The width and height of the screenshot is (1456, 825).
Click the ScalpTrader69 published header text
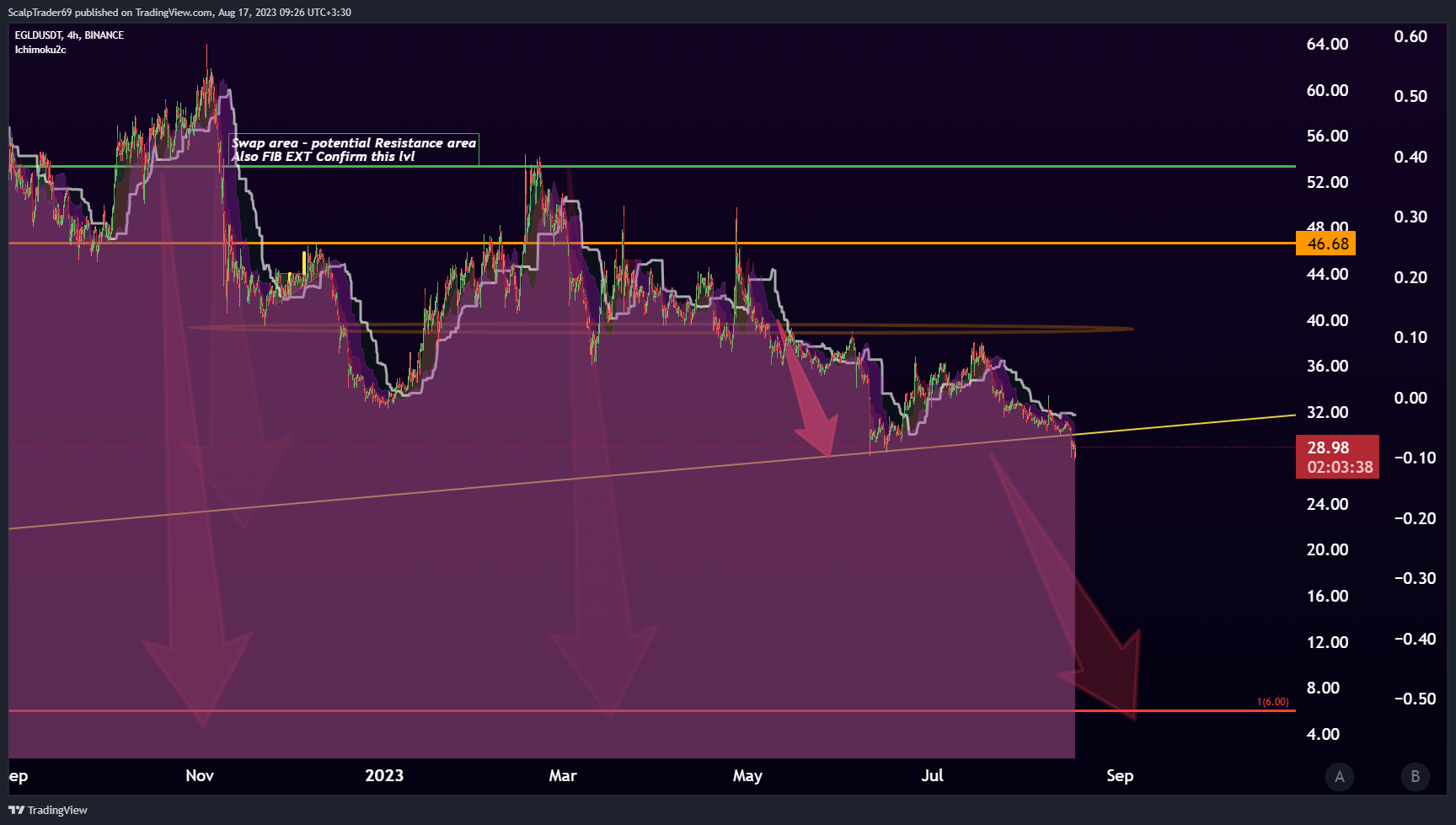click(179, 12)
